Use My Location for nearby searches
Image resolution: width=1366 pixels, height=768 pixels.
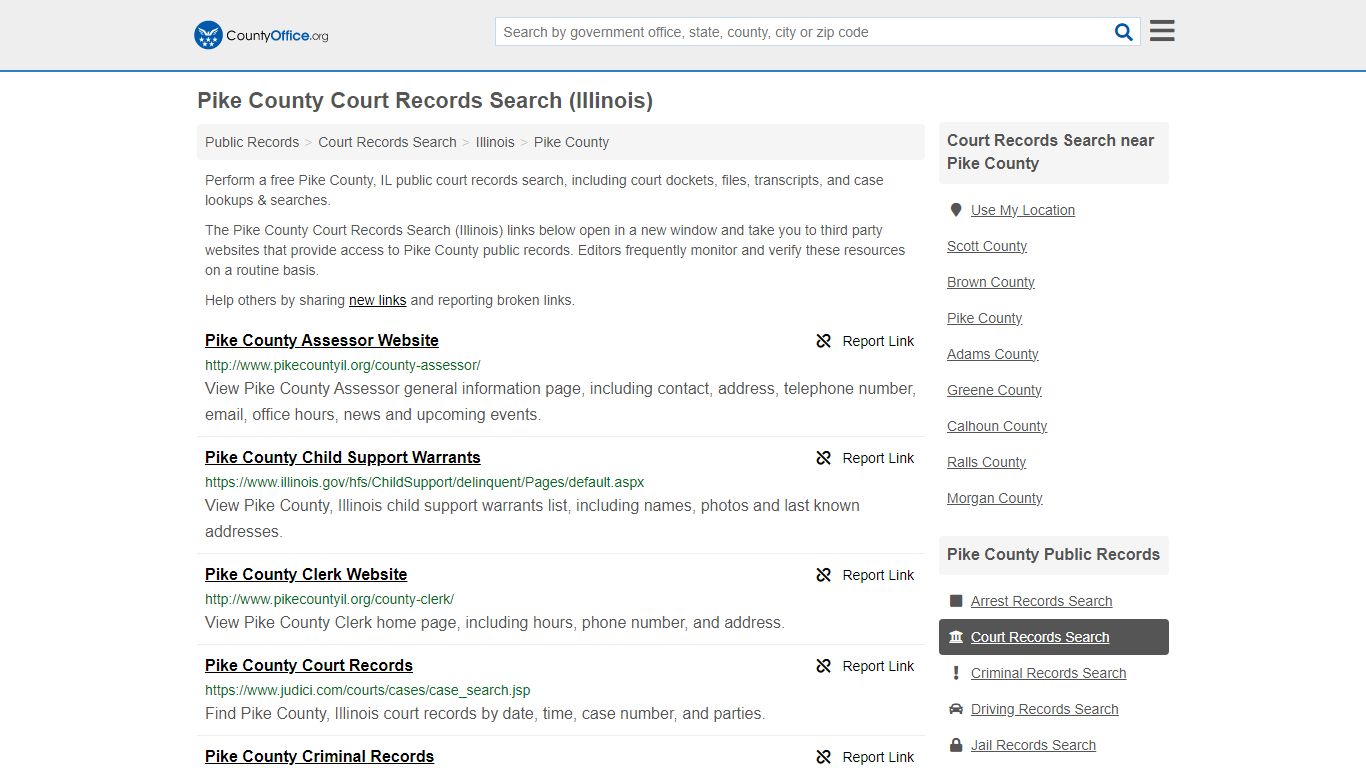(x=1023, y=210)
